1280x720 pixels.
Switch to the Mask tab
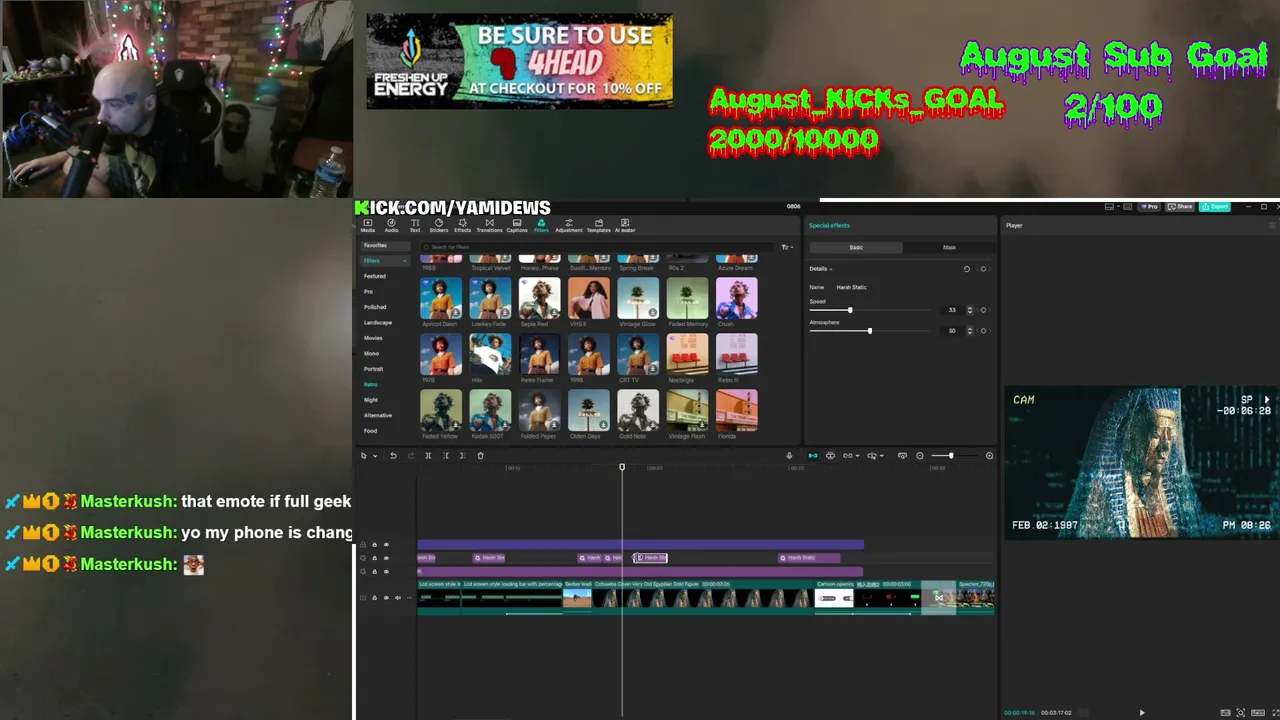pyautogui.click(x=949, y=247)
